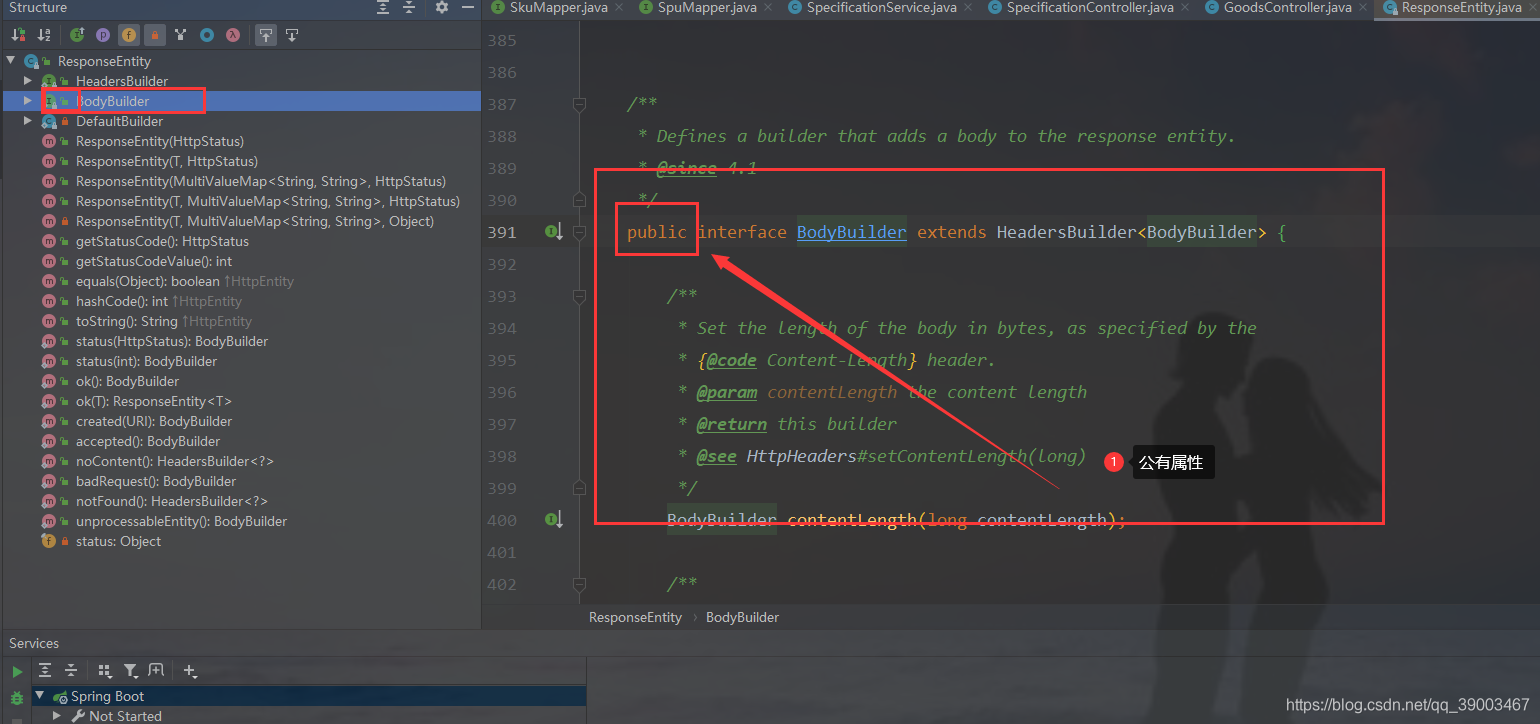The image size is (1540, 724).
Task: Click HeadersBuilder in the extends clause
Action: pyautogui.click(x=1066, y=232)
